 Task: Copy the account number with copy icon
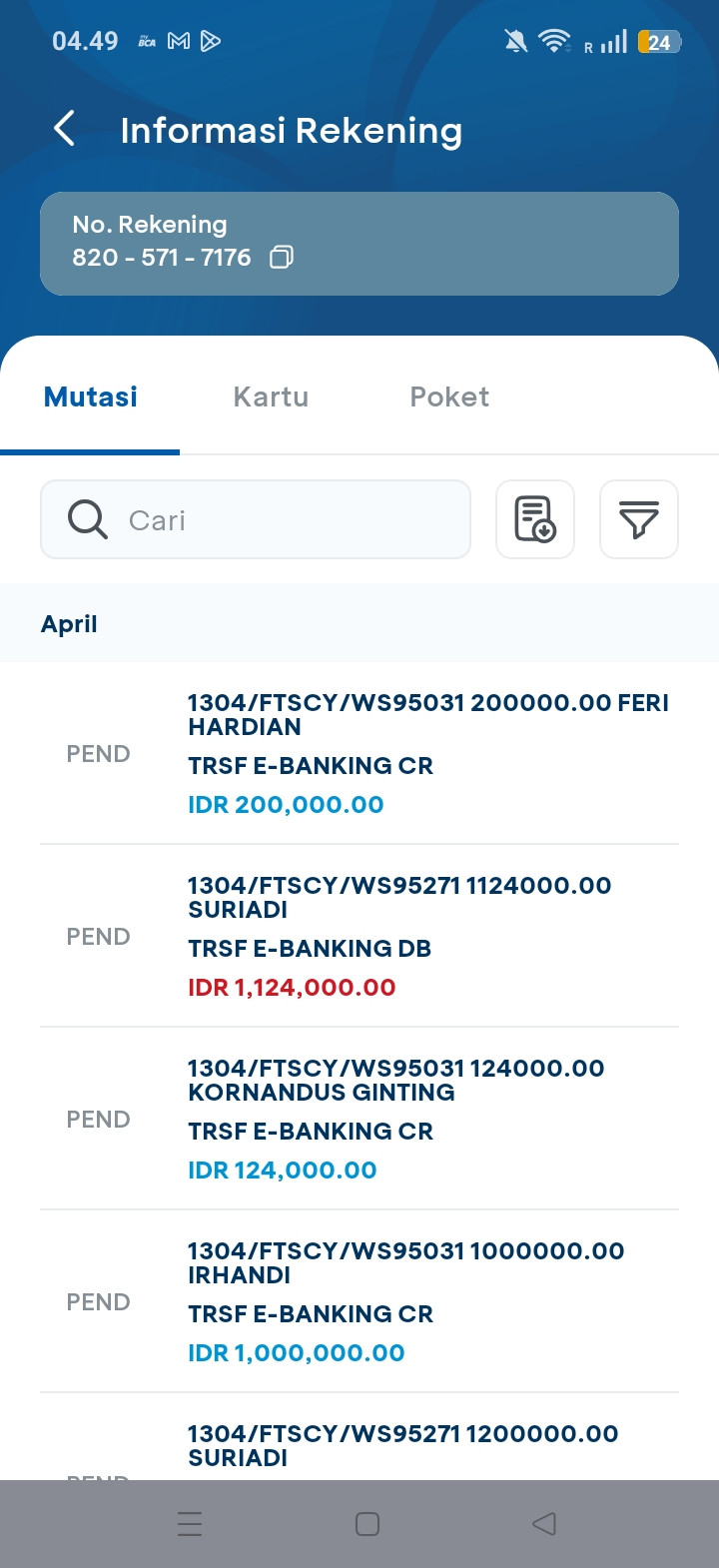pos(282,258)
